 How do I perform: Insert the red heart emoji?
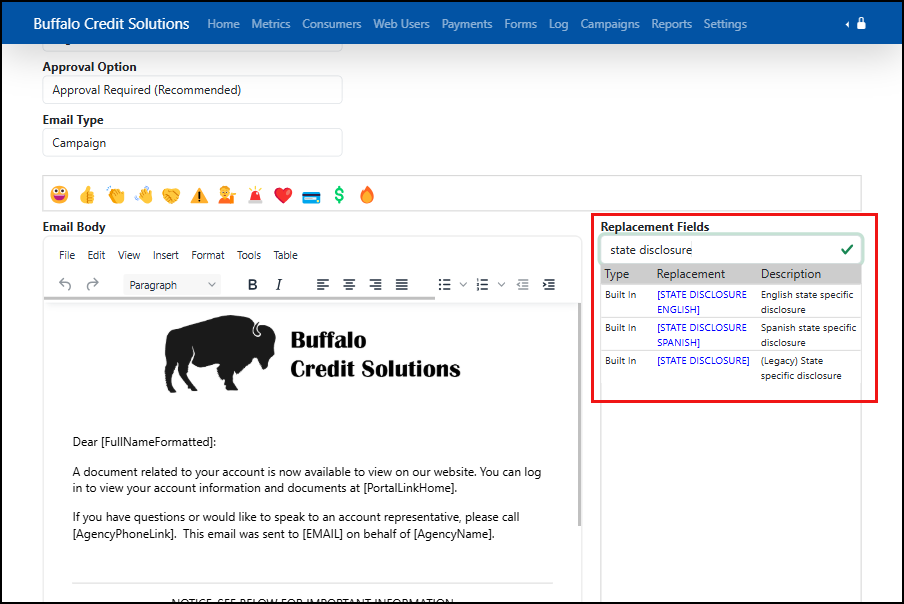click(283, 195)
